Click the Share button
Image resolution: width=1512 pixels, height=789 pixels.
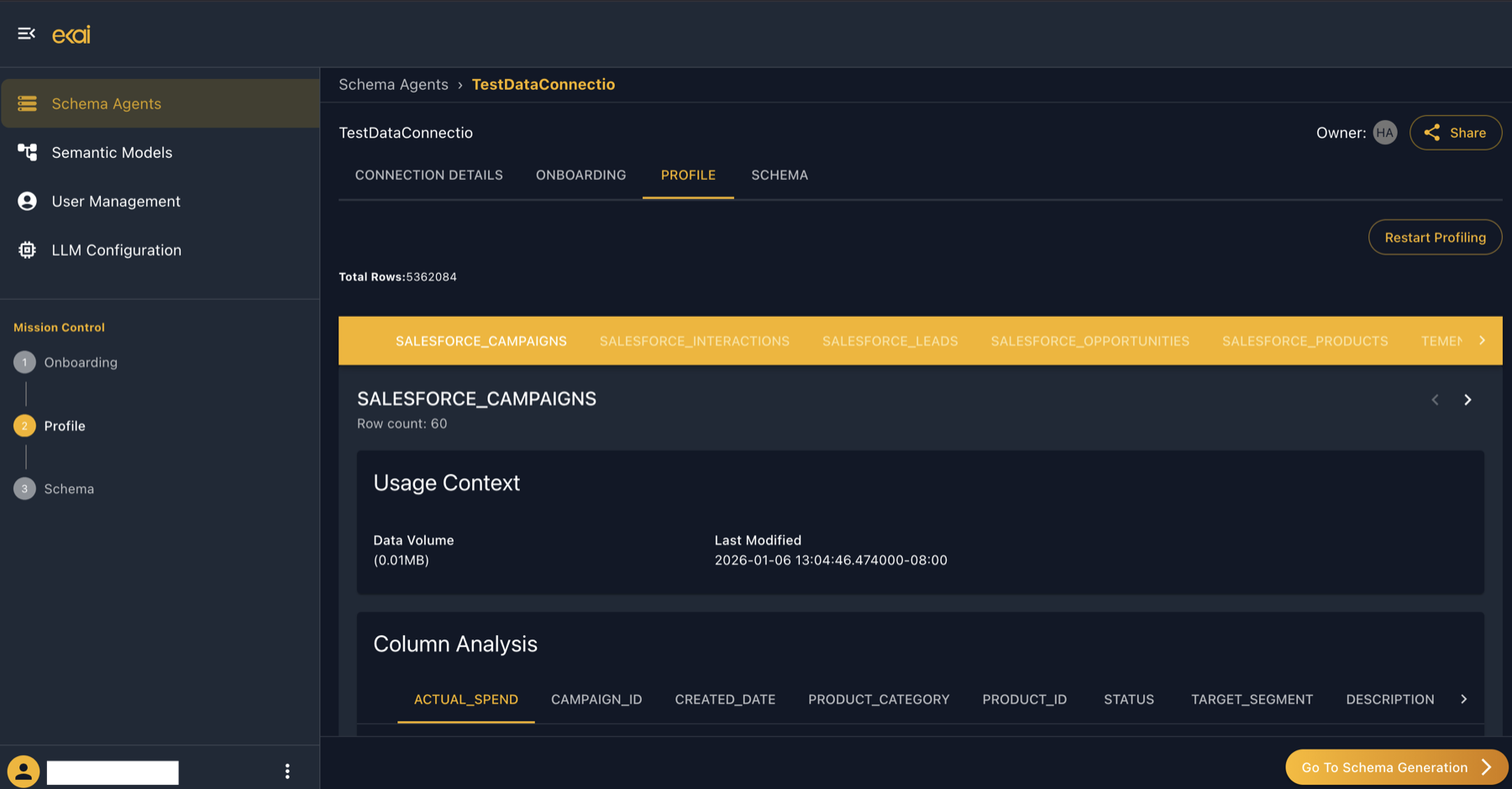click(x=1456, y=133)
